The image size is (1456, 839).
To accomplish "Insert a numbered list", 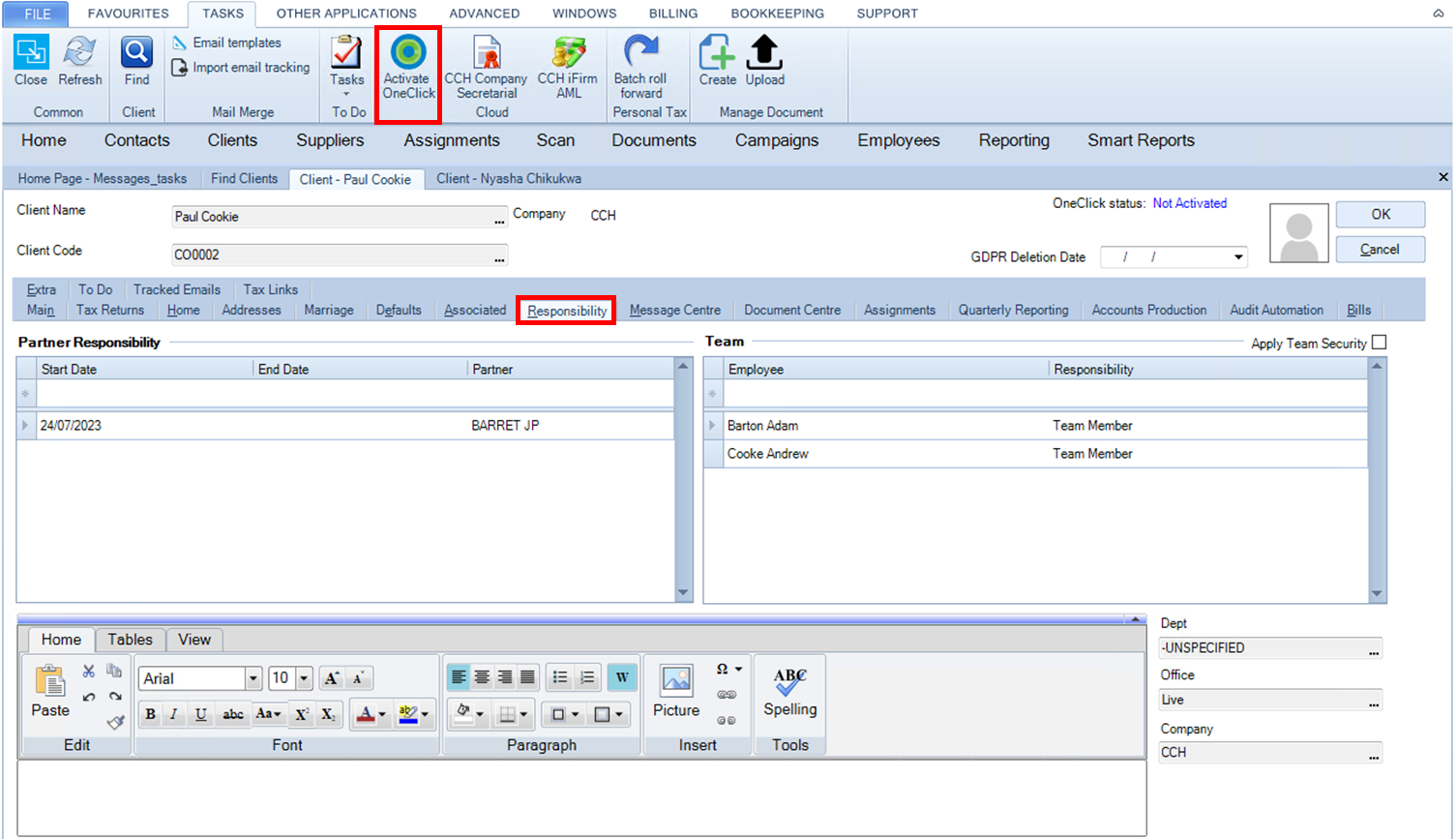I will [587, 677].
